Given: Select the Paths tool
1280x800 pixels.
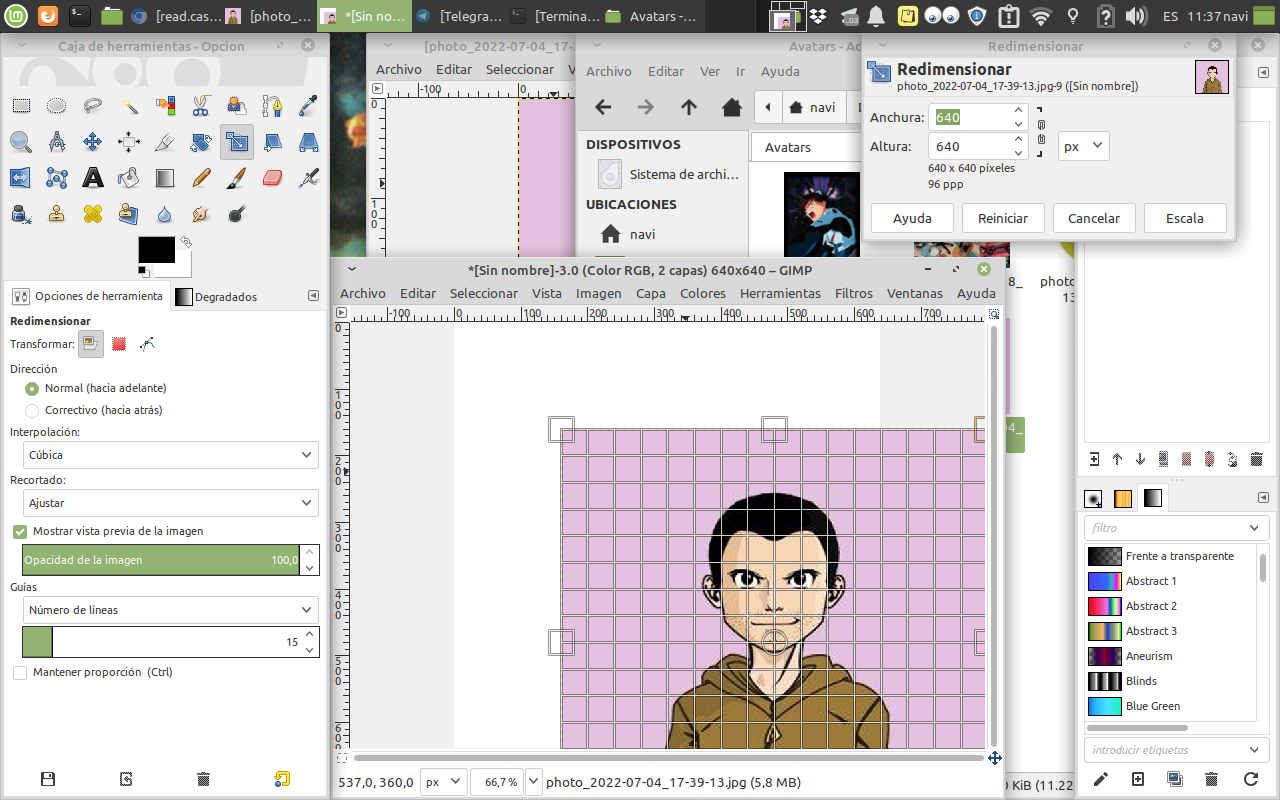Looking at the screenshot, I should coord(273,106).
